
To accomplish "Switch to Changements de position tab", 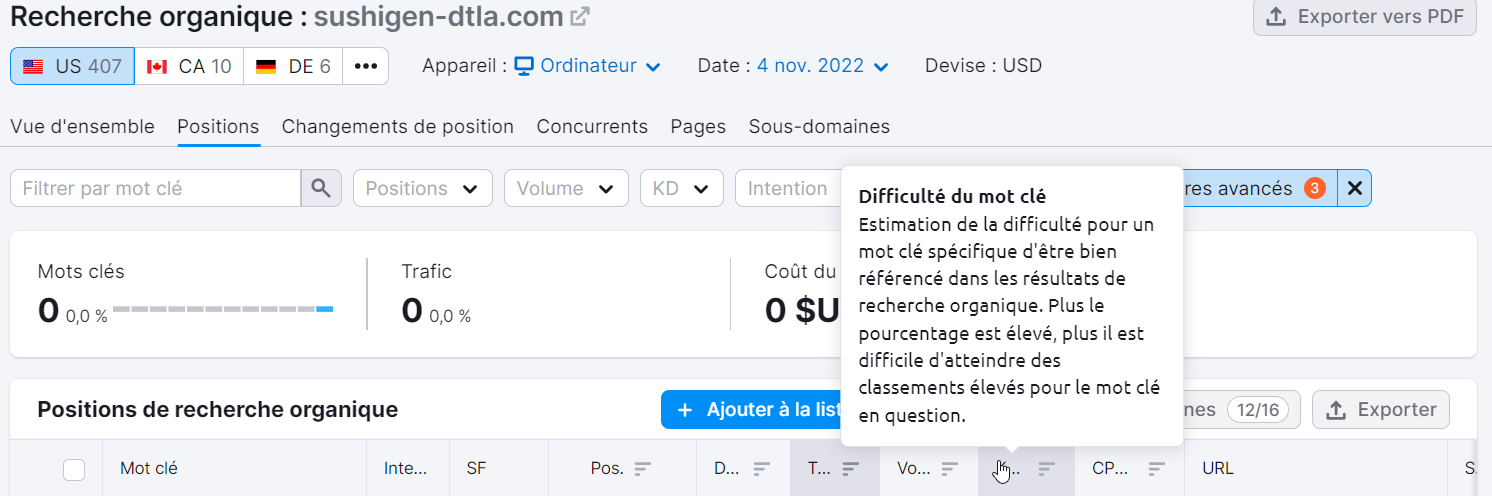I will click(x=398, y=127).
